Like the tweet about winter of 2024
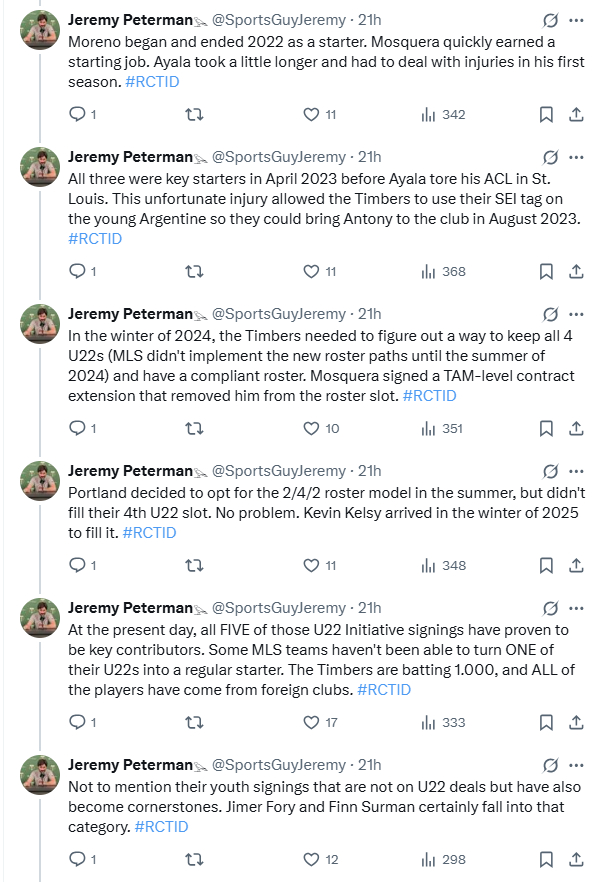Screen dimensions: 600x882 tap(311, 428)
